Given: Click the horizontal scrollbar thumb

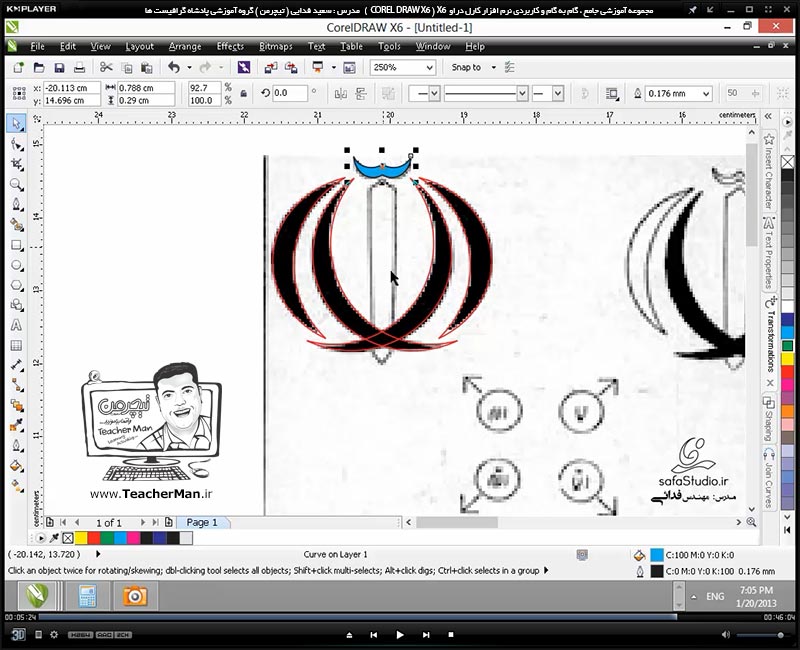Looking at the screenshot, I should (x=457, y=522).
